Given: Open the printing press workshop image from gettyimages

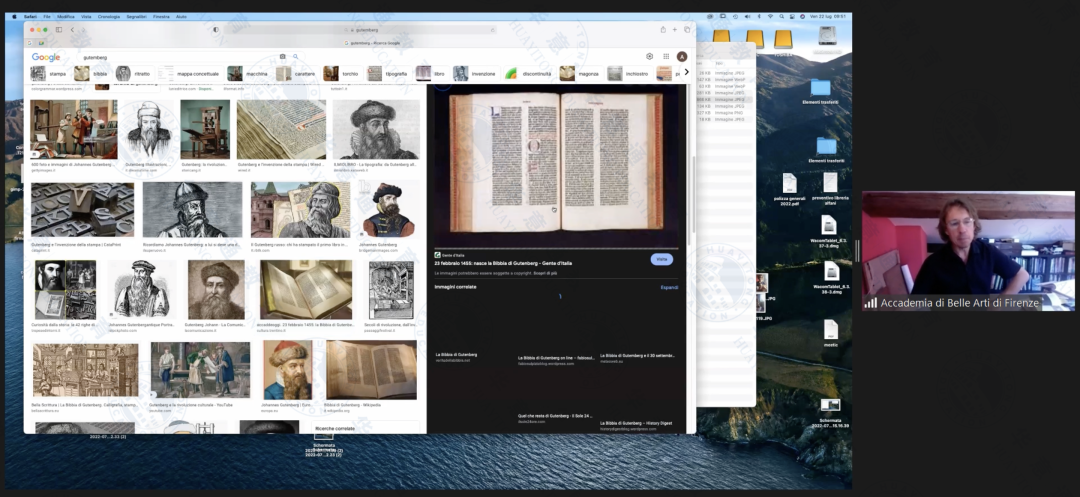Looking at the screenshot, I should coord(74,129).
